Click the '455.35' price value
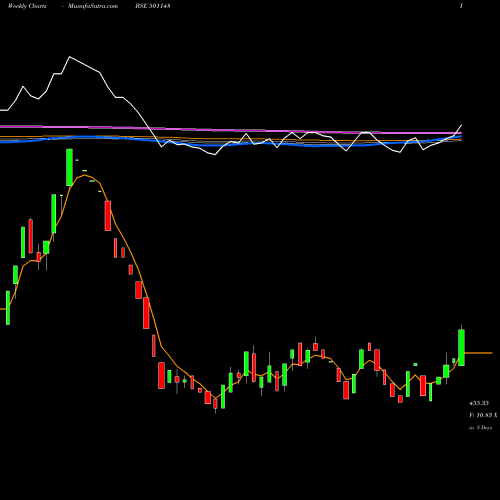The width and height of the screenshot is (500, 500). [x=479, y=403]
